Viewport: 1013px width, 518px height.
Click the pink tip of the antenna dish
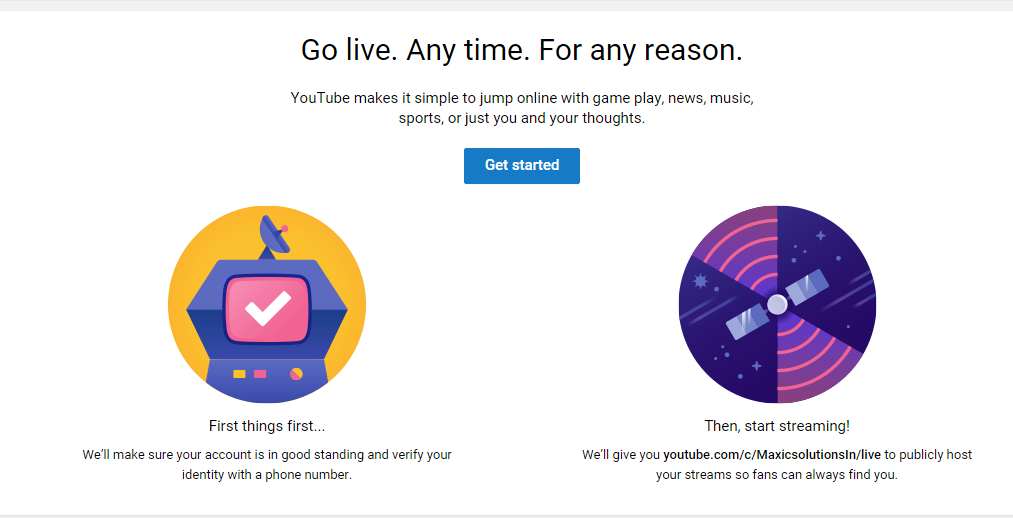click(x=285, y=229)
